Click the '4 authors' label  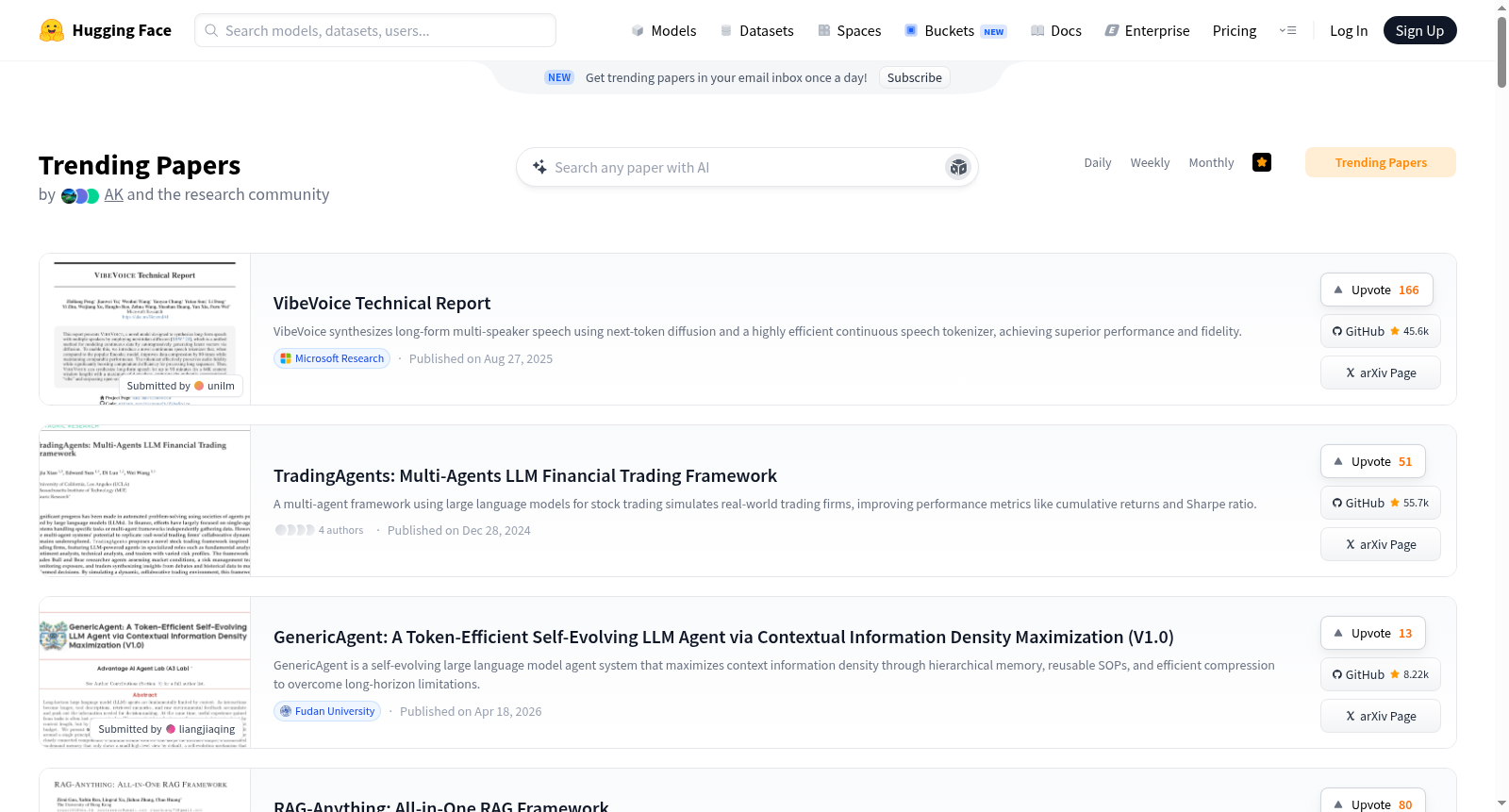click(340, 530)
